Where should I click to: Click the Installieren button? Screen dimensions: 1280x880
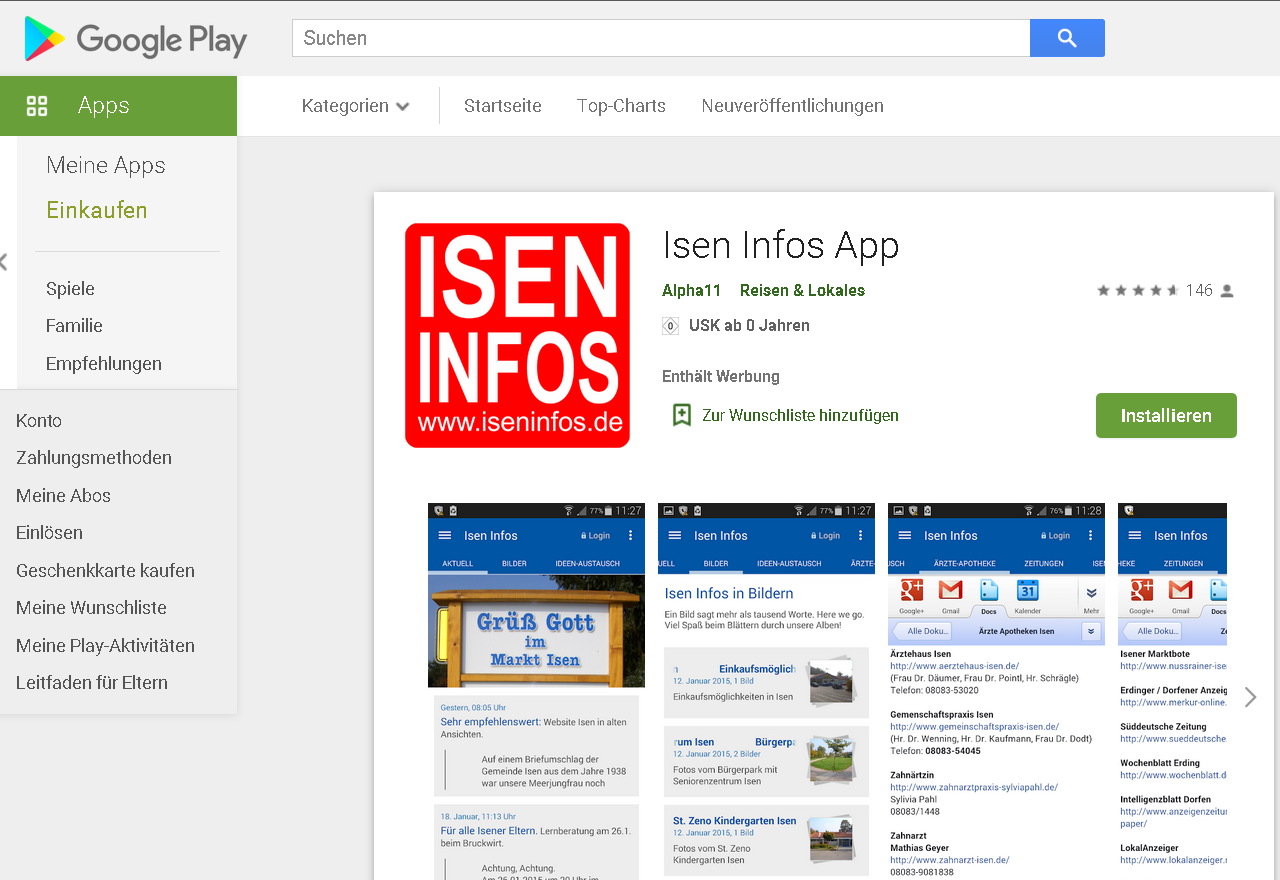pos(1166,415)
